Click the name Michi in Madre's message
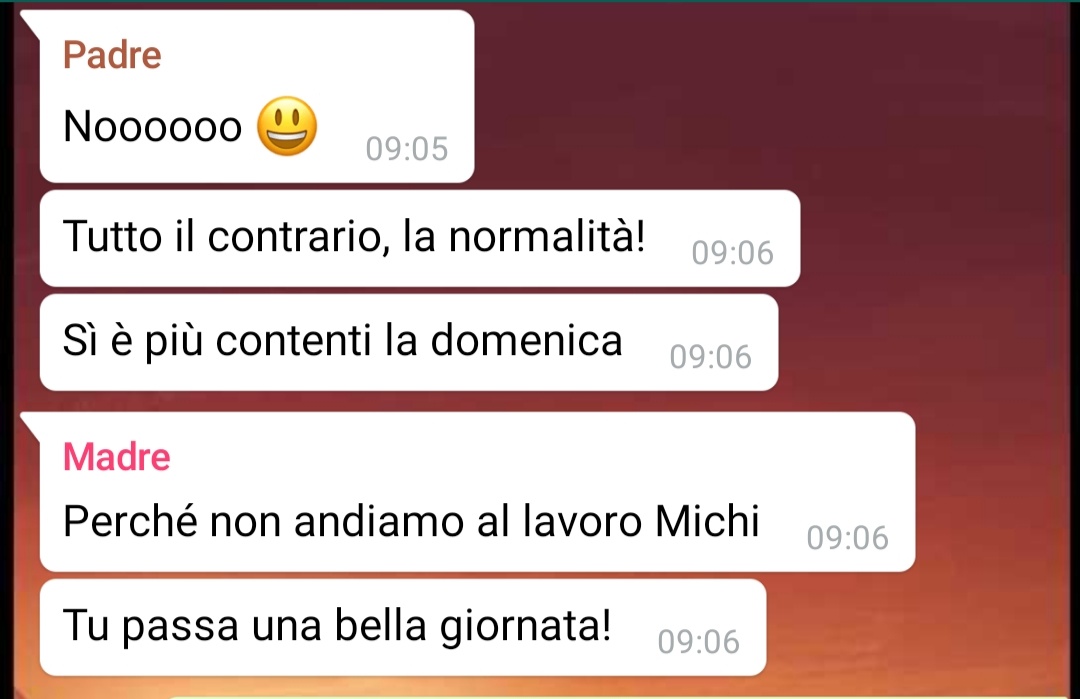Screen dimensions: 1080x699 click(707, 521)
